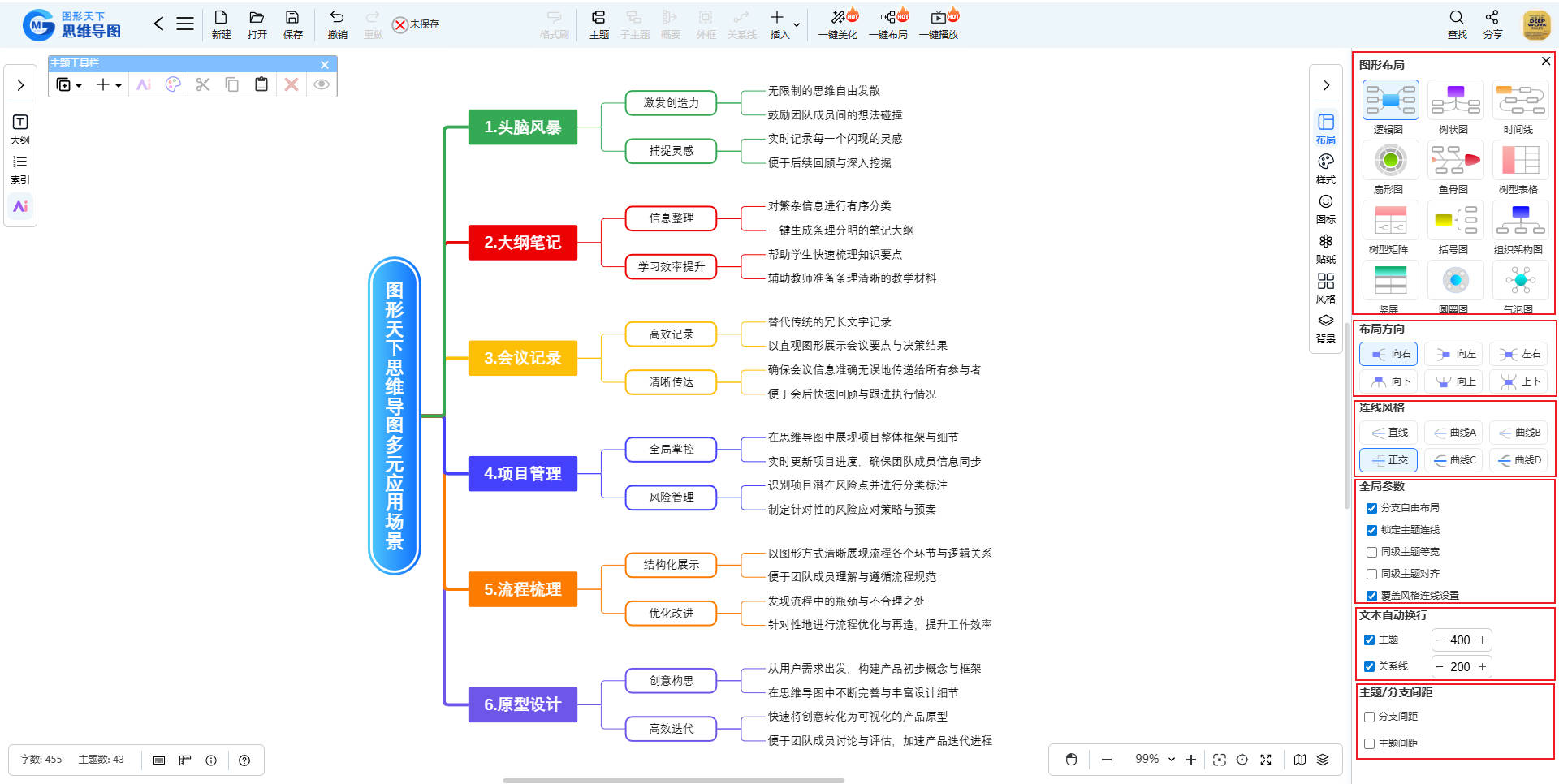The height and width of the screenshot is (784, 1559).
Task: Increase topic wrap width with plus button
Action: click(1482, 640)
